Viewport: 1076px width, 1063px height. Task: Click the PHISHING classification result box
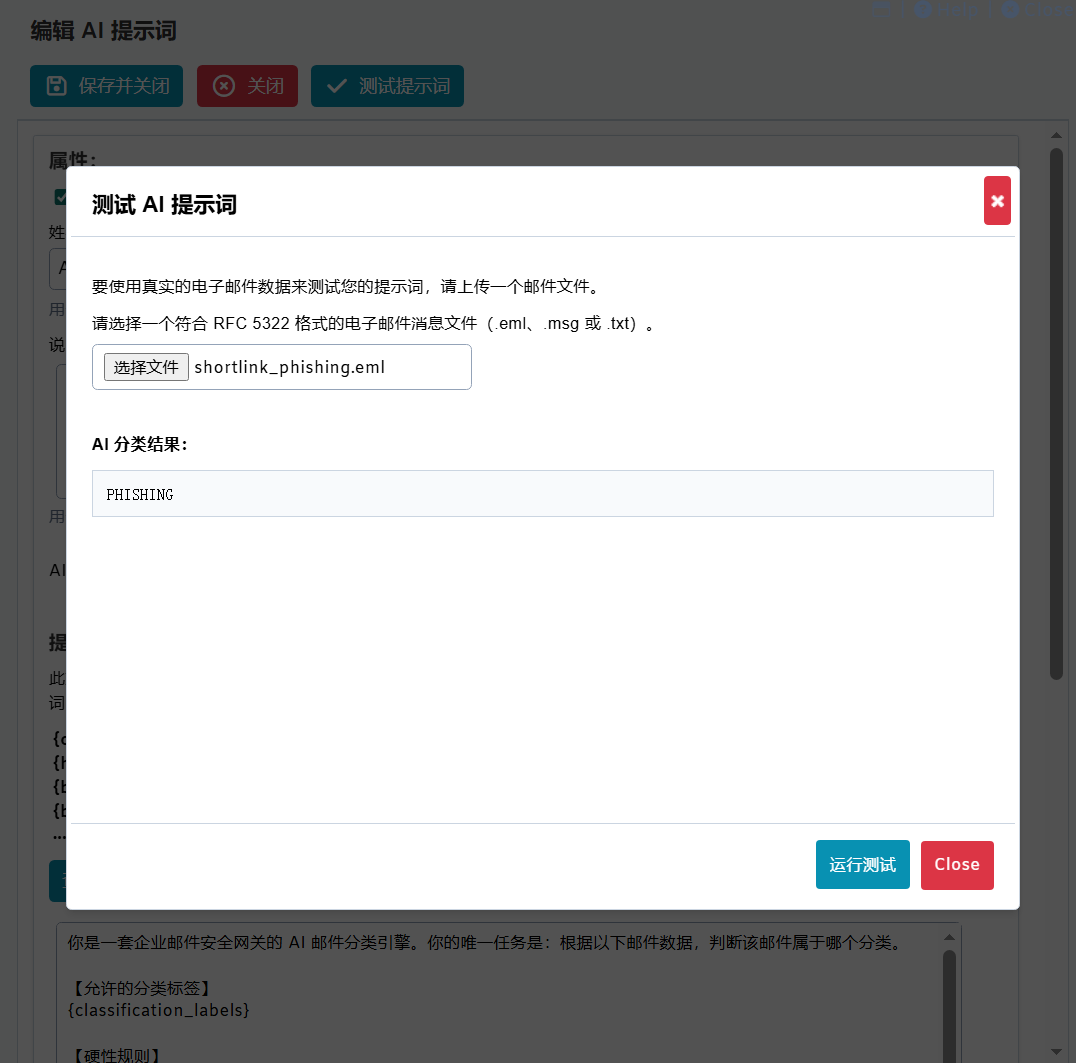click(x=542, y=493)
